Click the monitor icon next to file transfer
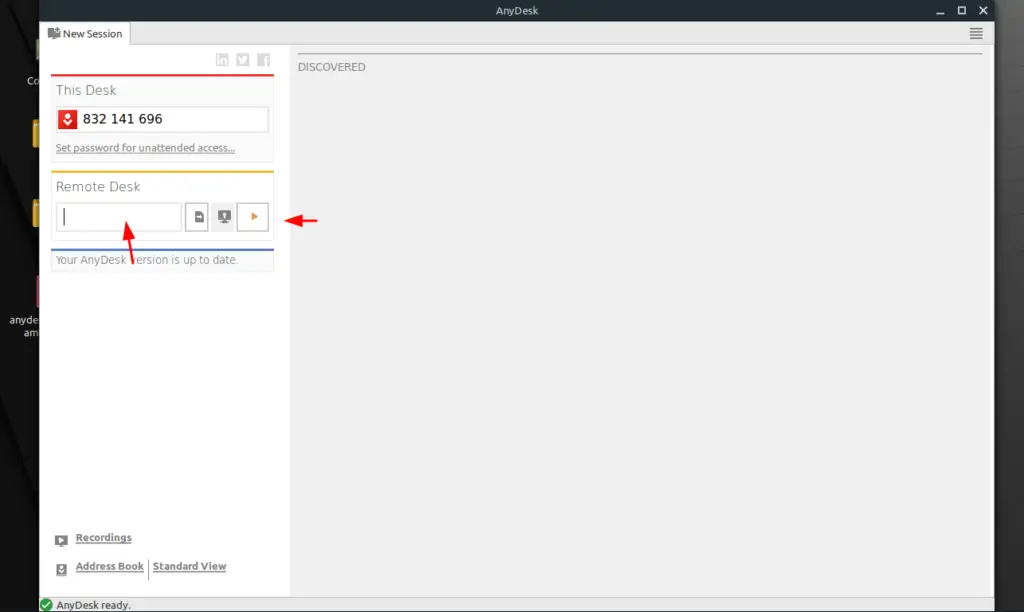The height and width of the screenshot is (612, 1024). point(223,217)
